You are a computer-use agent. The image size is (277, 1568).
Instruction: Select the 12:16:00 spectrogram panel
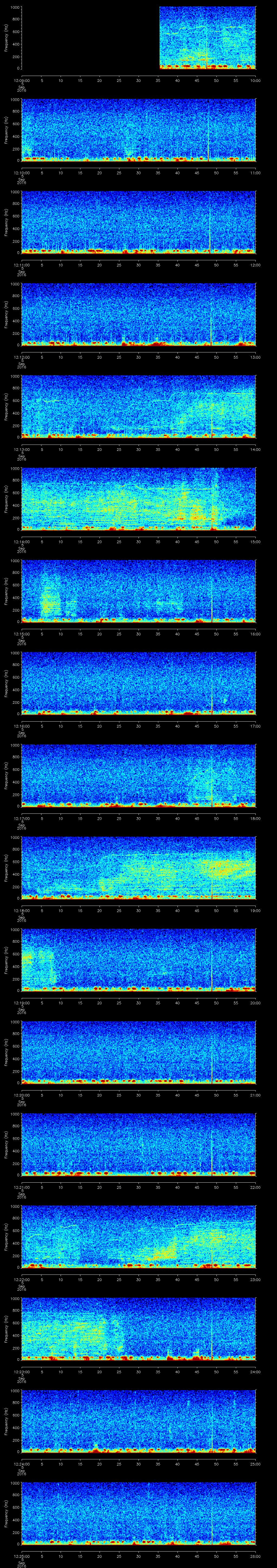138,682
